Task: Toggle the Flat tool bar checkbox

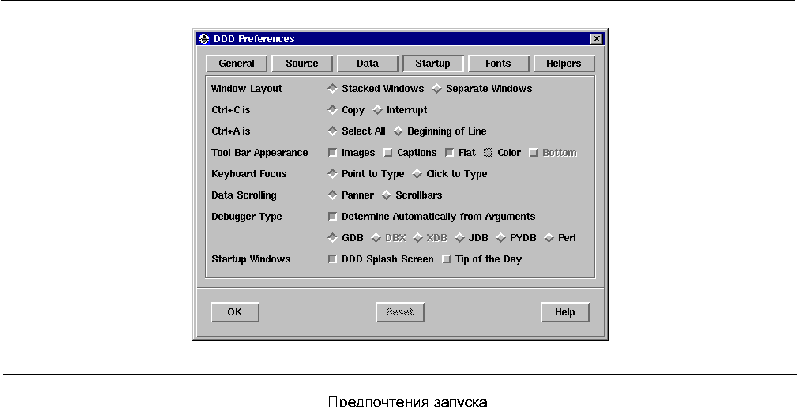Action: [450, 153]
